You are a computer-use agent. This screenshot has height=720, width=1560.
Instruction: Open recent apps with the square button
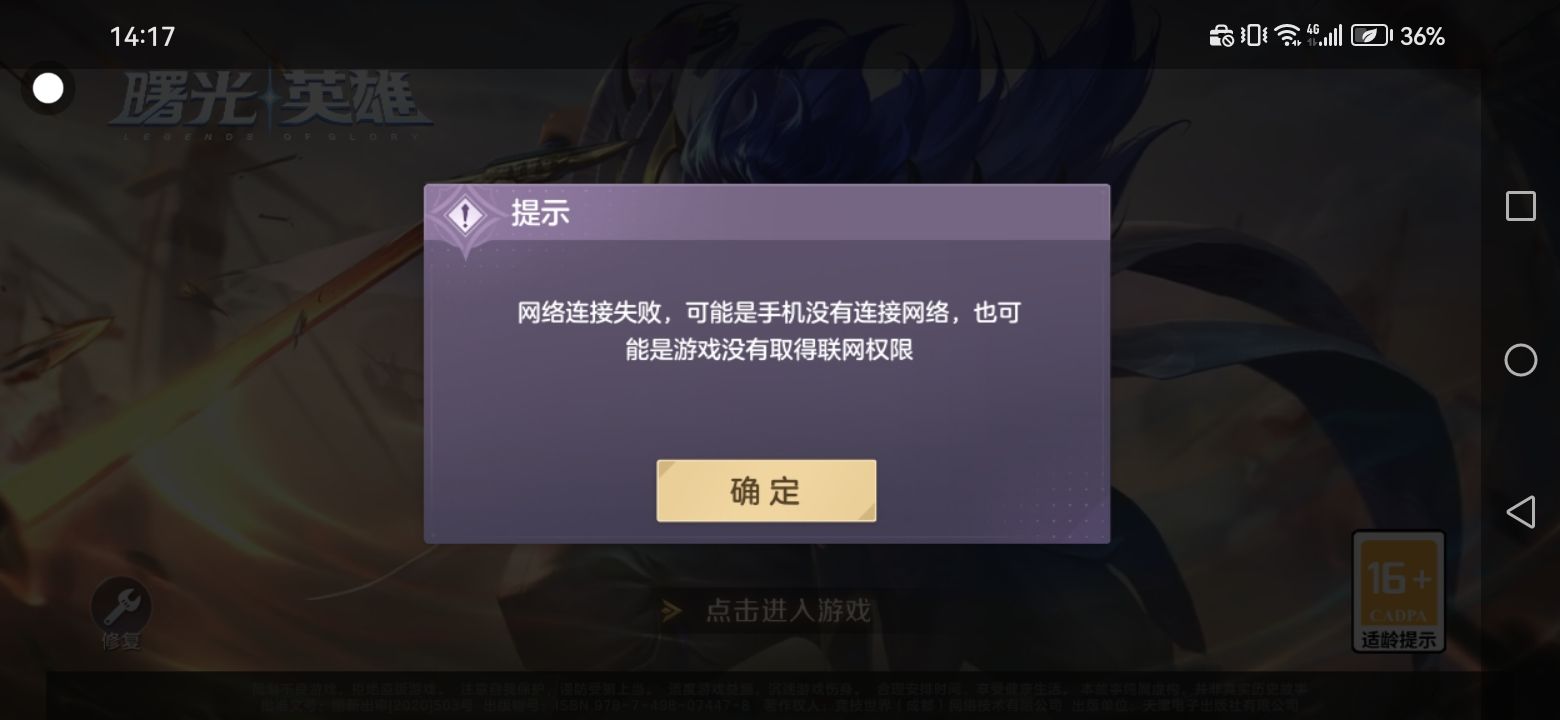pos(1520,206)
